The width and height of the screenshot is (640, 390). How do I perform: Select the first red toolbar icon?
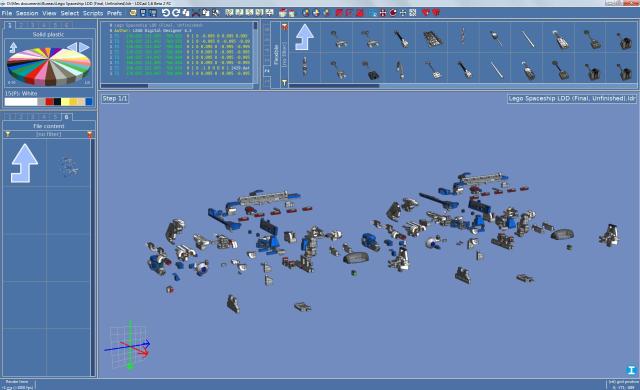pyautogui.click(x=339, y=13)
